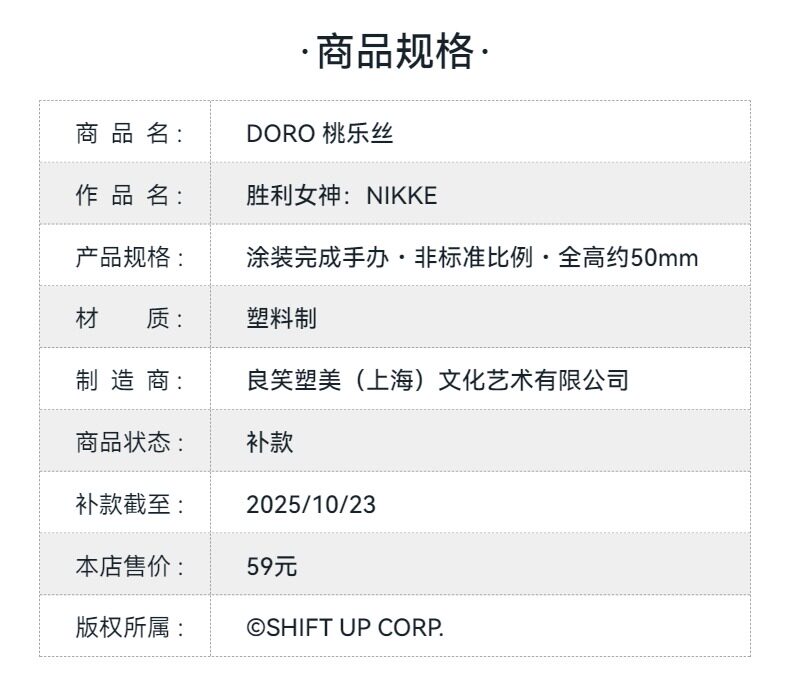
Task: Click the 胜利女神：NIKKE text
Action: pos(341,195)
